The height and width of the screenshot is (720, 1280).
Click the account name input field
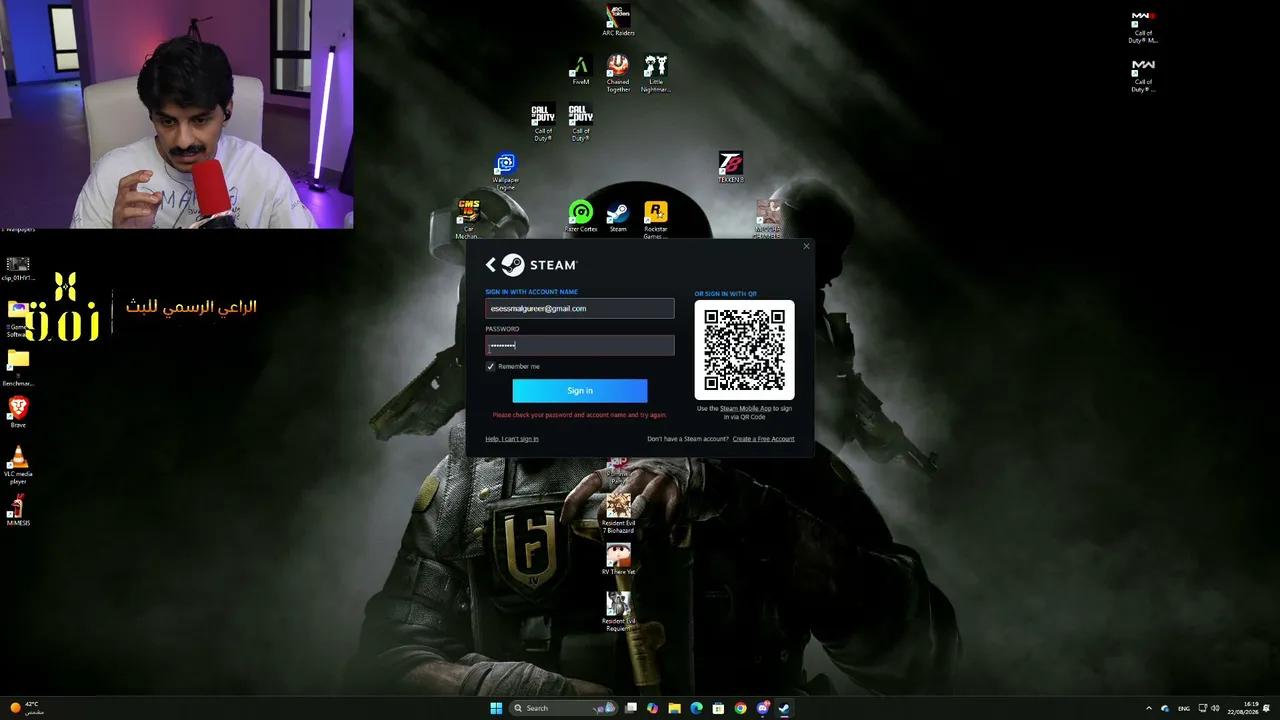pyautogui.click(x=580, y=309)
